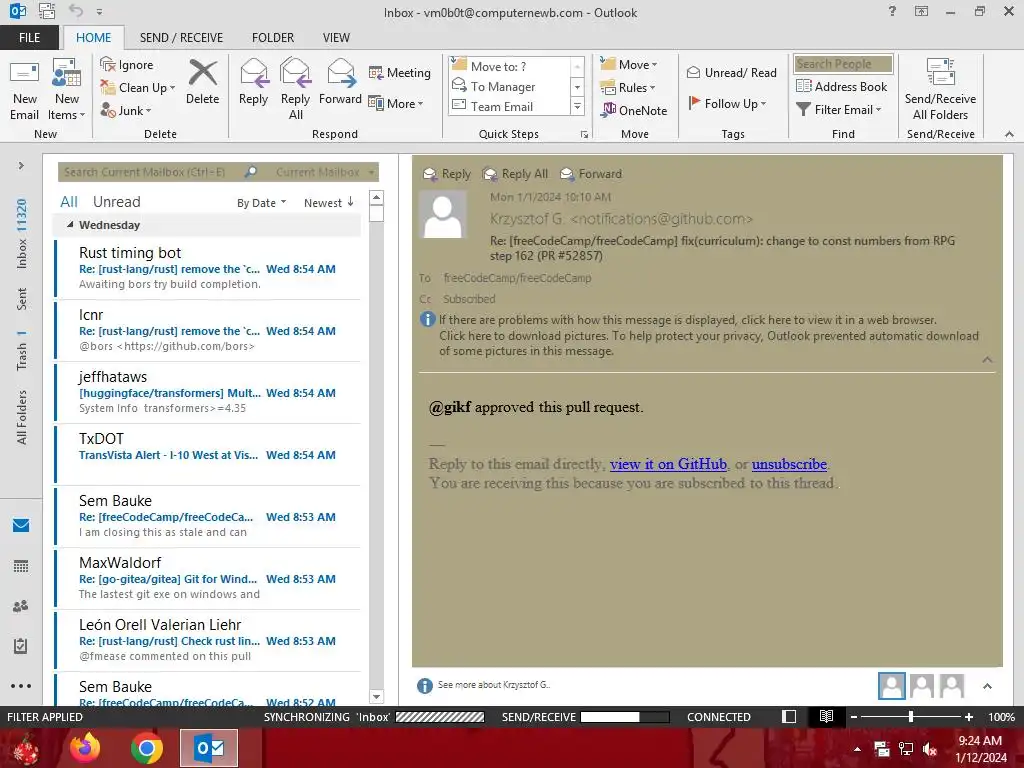Open the Follow Up flag menu
Viewport: 1024px width, 768px height.
click(x=727, y=103)
